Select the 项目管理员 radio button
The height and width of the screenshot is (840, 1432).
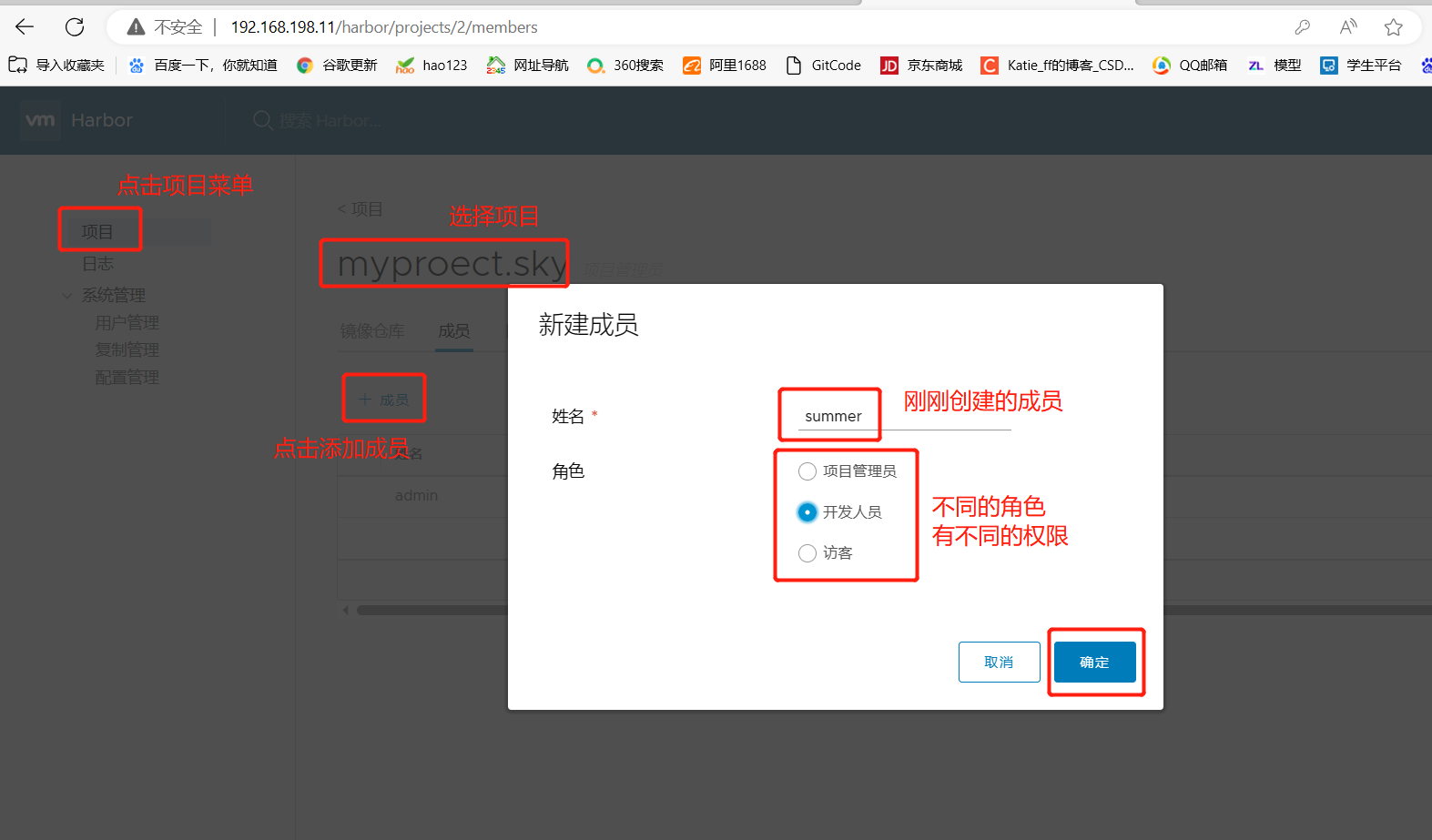(807, 471)
